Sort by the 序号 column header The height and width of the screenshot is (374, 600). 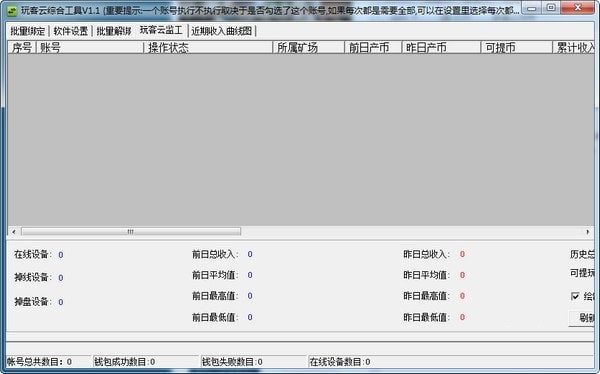point(22,47)
